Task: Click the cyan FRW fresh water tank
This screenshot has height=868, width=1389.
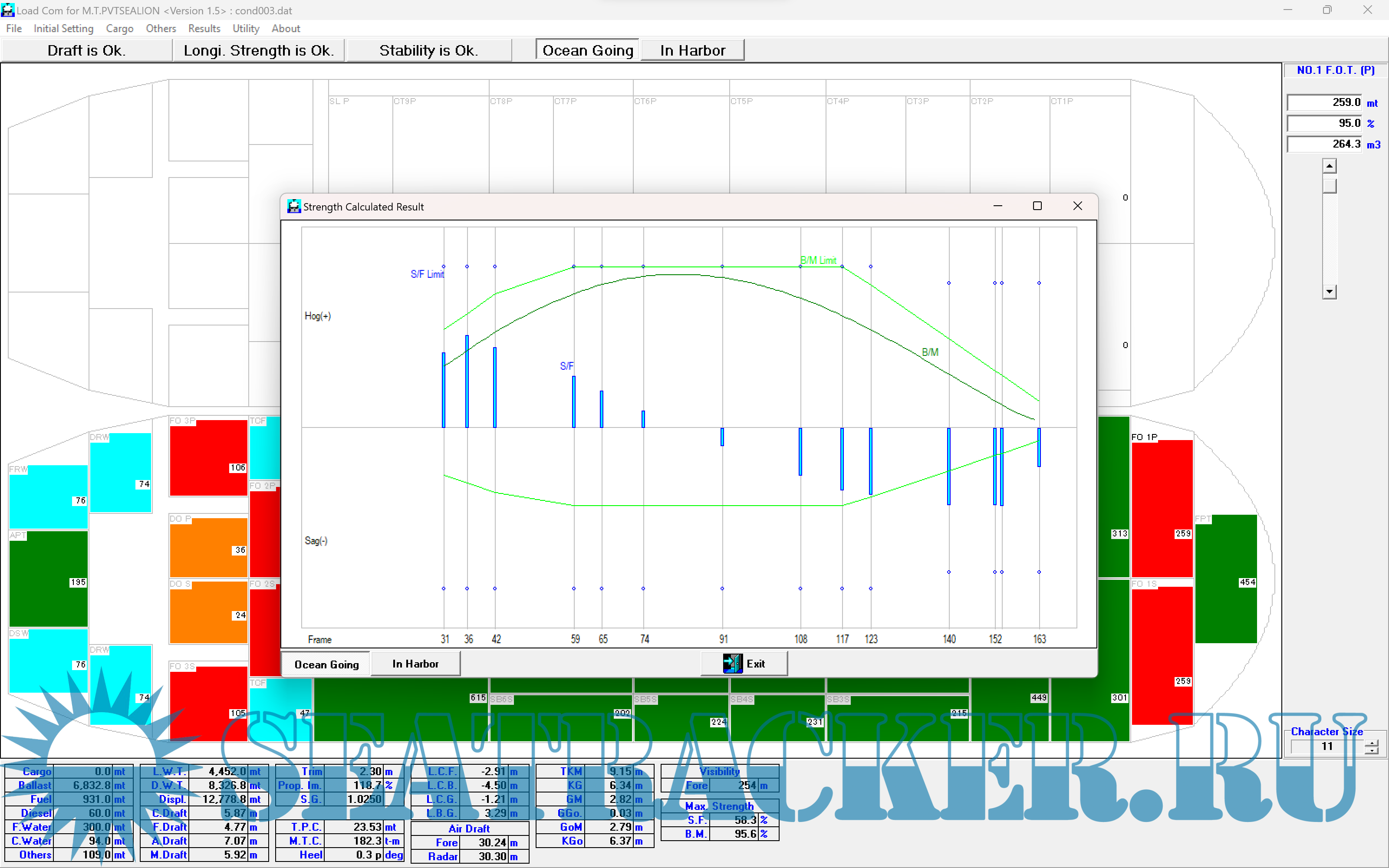Action: click(48, 496)
